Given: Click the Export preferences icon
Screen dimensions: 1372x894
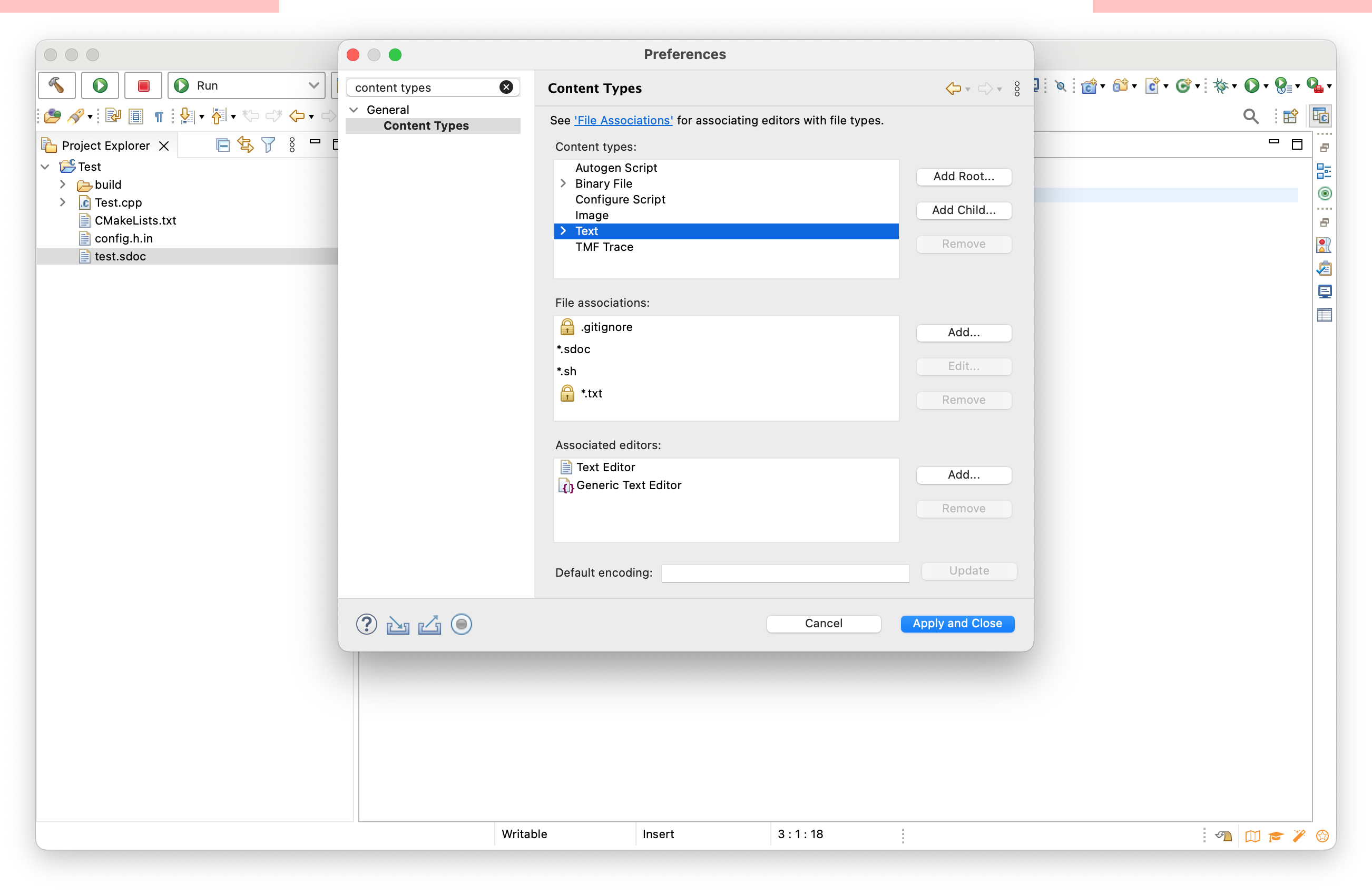Looking at the screenshot, I should 429,624.
